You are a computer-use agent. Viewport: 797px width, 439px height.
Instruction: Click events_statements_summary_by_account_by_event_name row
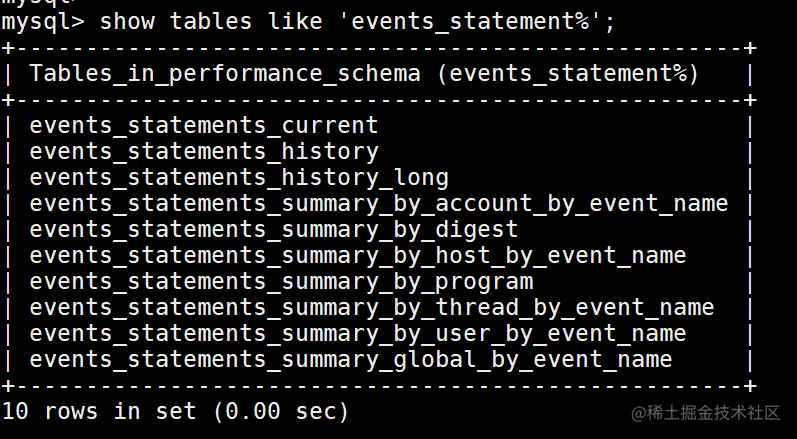tap(379, 203)
